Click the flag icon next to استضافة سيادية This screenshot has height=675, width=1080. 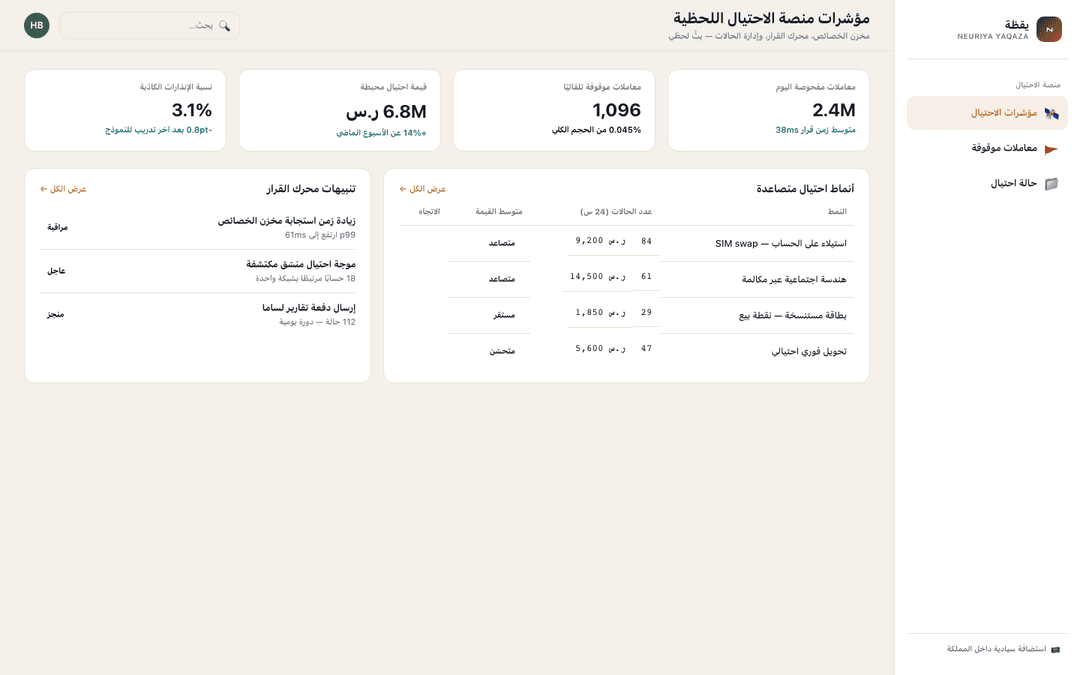(x=1055, y=650)
